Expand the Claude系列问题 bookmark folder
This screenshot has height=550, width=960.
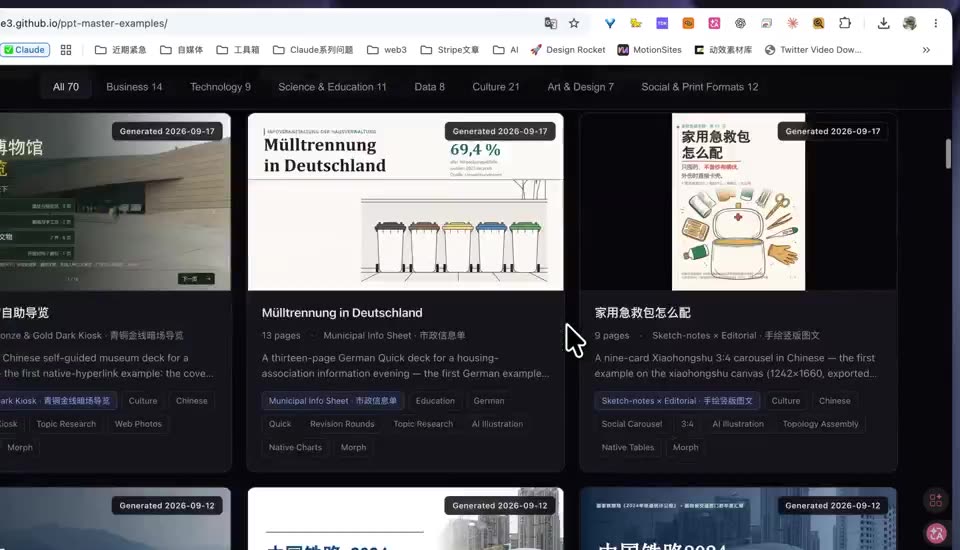pos(313,50)
